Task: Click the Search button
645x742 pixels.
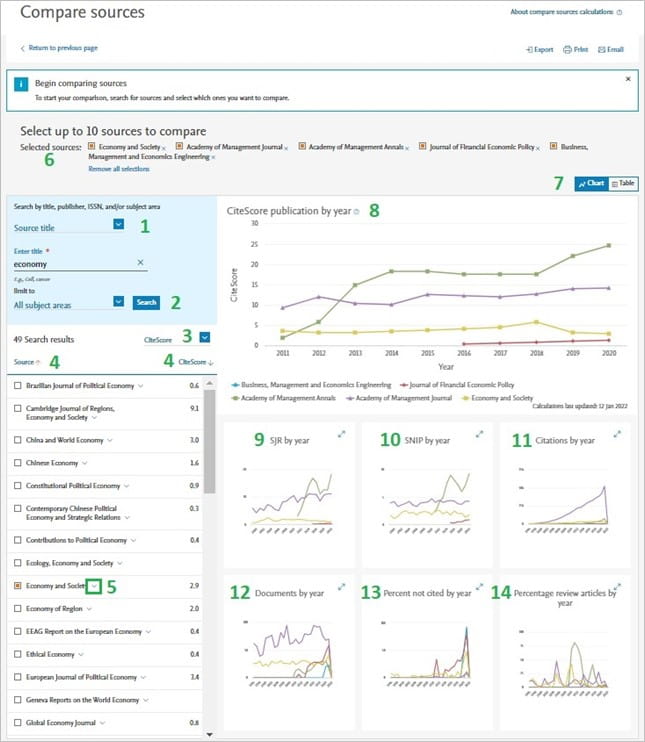Action: [x=146, y=302]
